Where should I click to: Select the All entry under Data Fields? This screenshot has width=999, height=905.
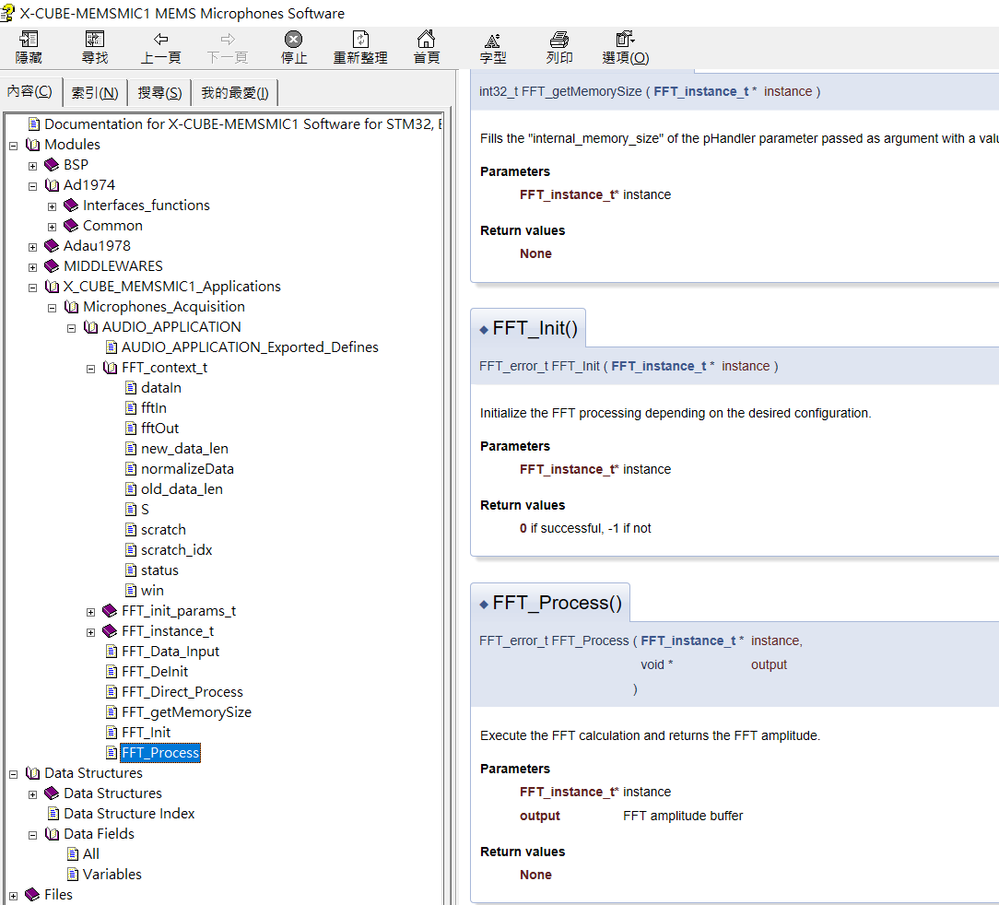[91, 854]
